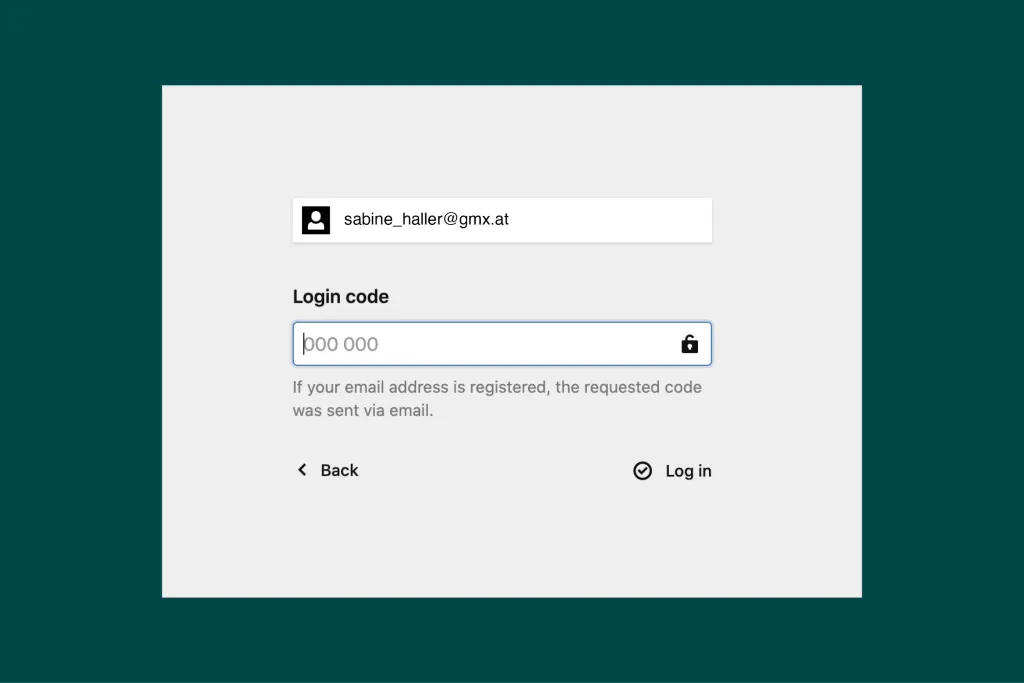Click the helper text about registered email
Image resolution: width=1024 pixels, height=683 pixels.
pos(497,387)
